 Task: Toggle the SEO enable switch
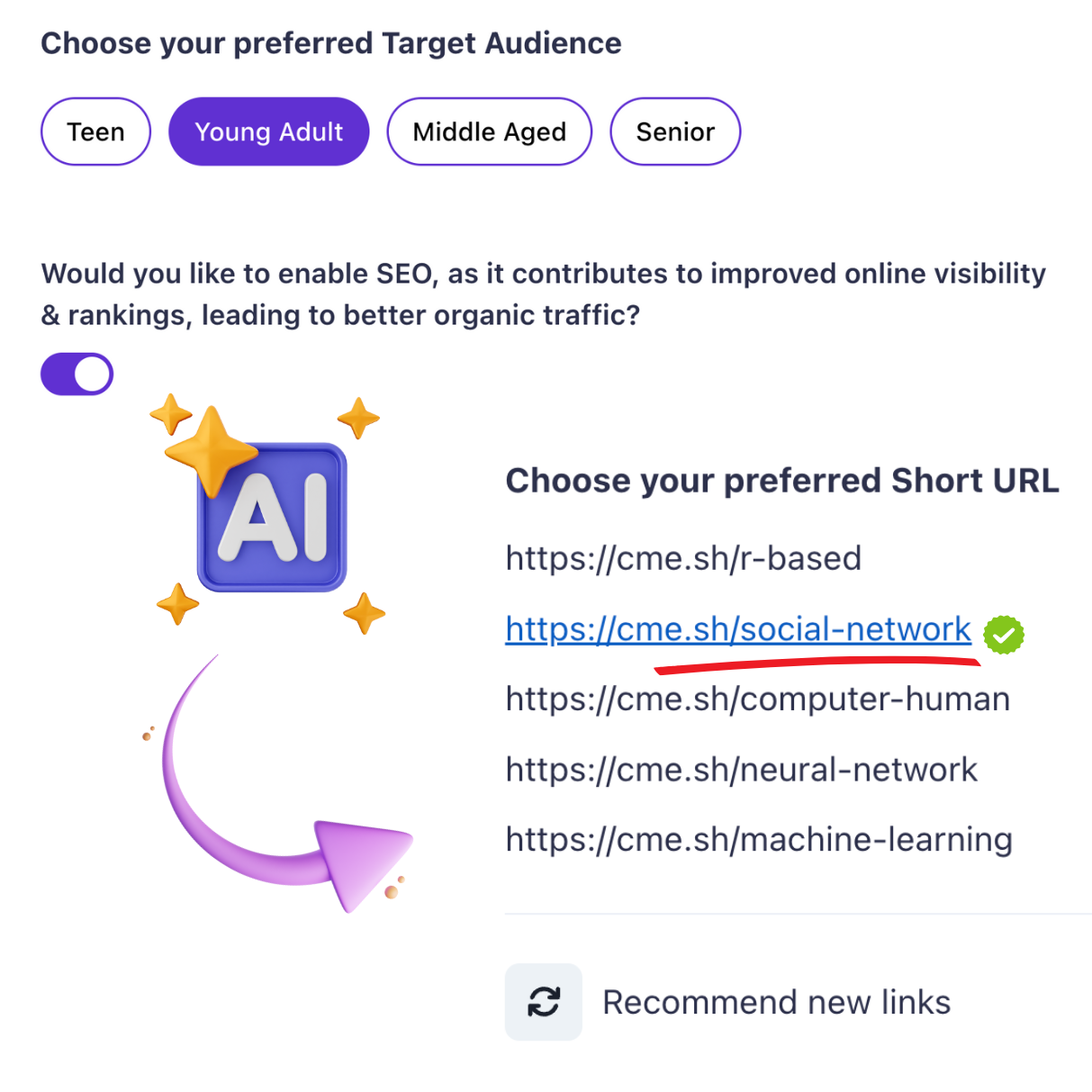tap(77, 374)
